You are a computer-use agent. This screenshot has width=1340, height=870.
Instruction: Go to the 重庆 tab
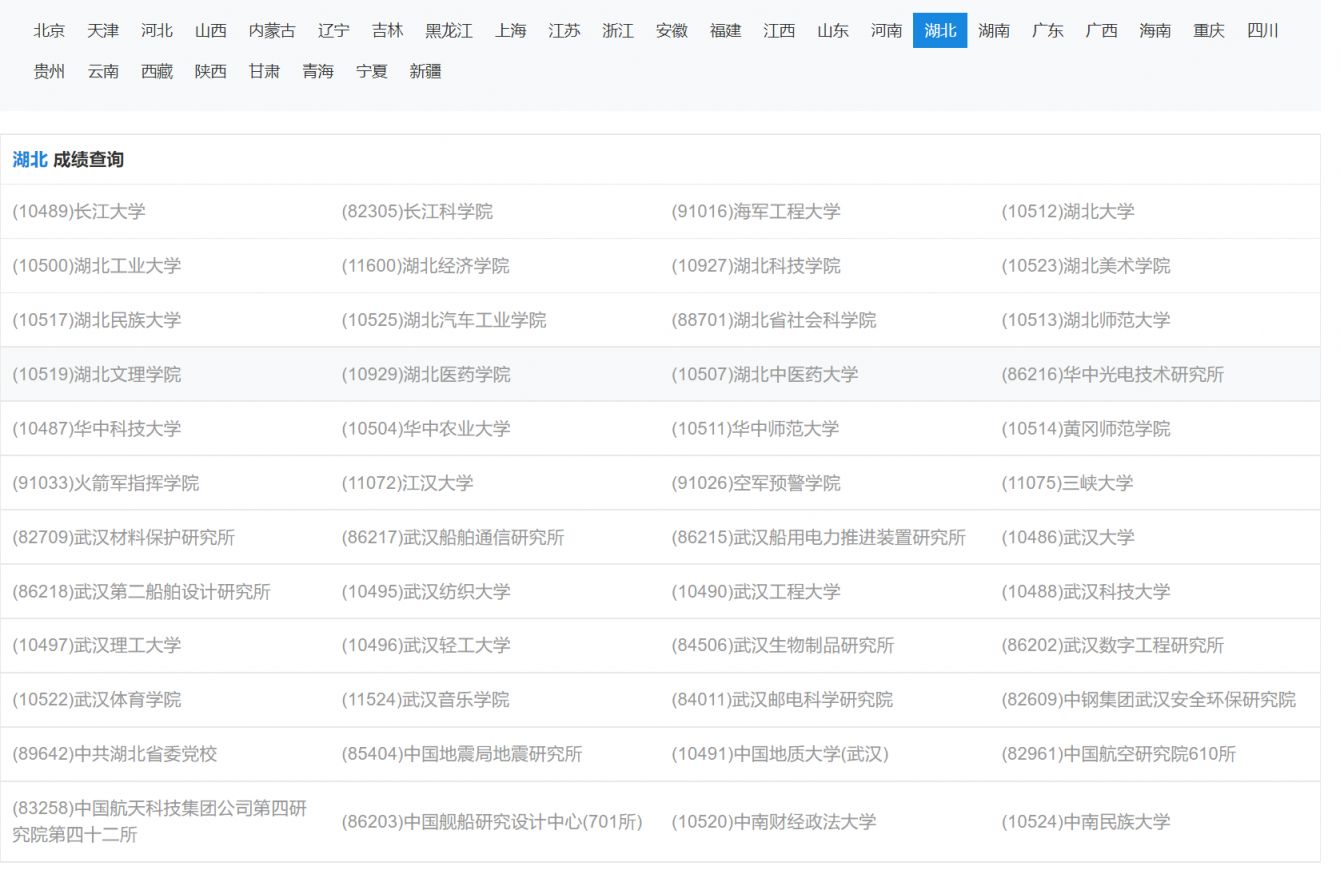pyautogui.click(x=1209, y=31)
